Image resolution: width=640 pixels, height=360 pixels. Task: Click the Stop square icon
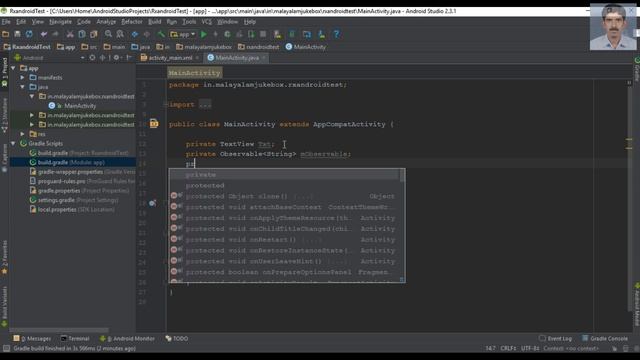click(x=263, y=34)
